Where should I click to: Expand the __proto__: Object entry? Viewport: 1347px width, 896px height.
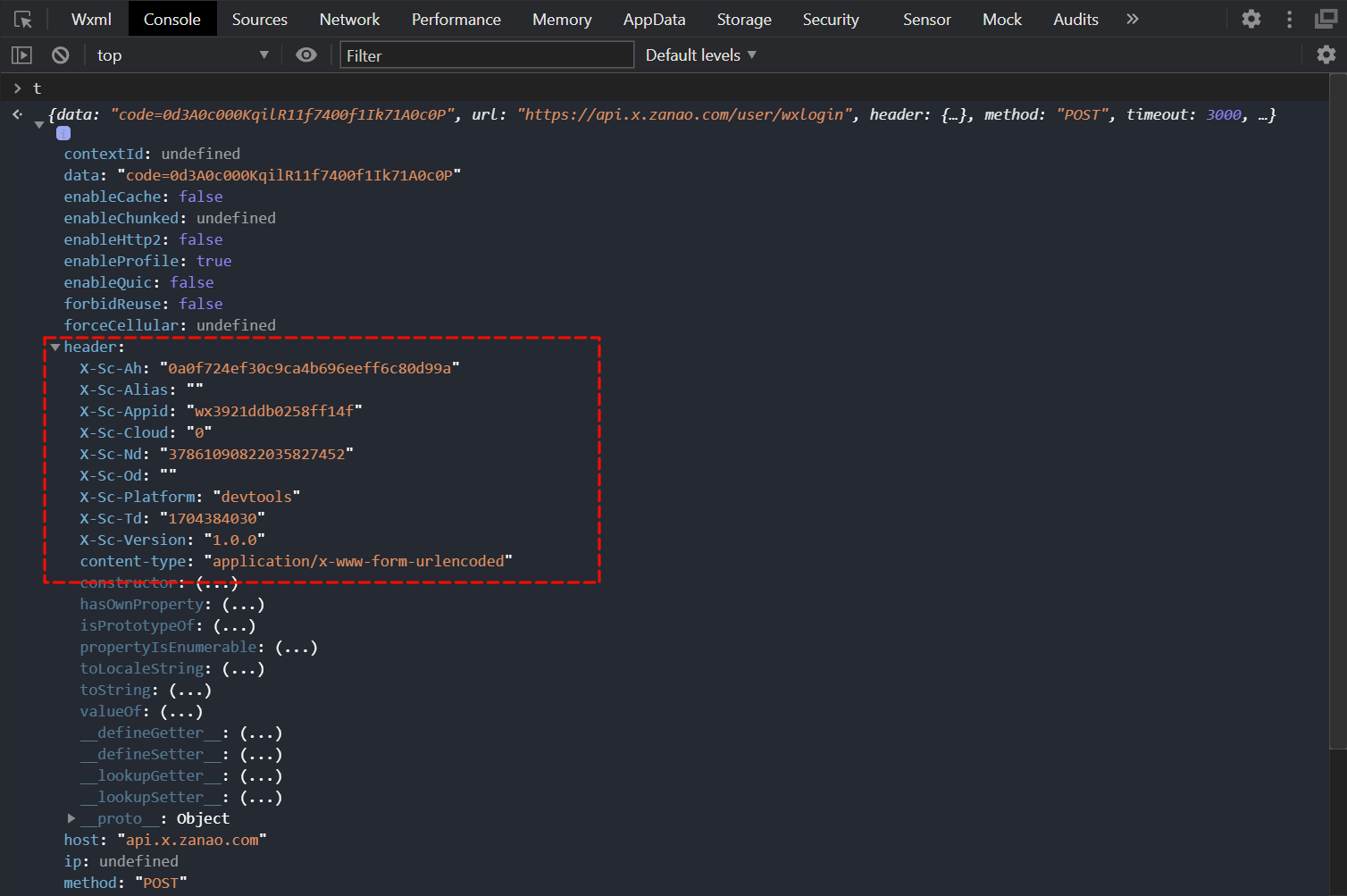71,818
